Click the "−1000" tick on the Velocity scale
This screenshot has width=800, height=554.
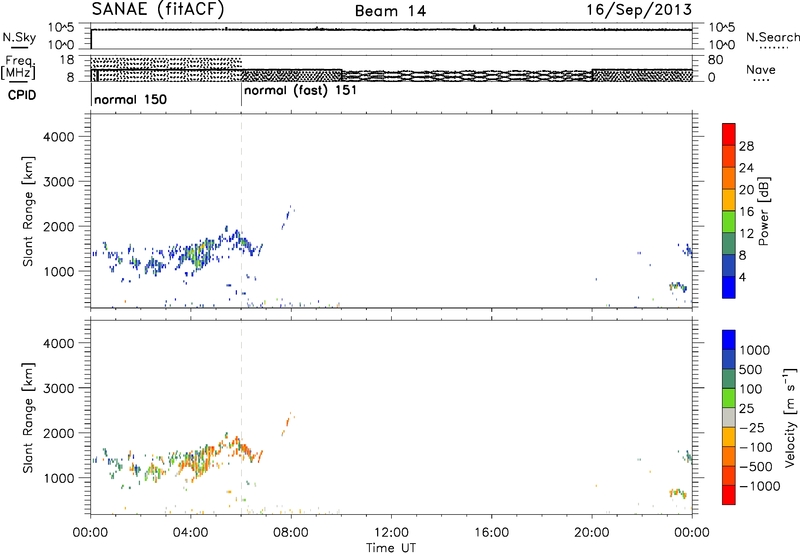[759, 486]
